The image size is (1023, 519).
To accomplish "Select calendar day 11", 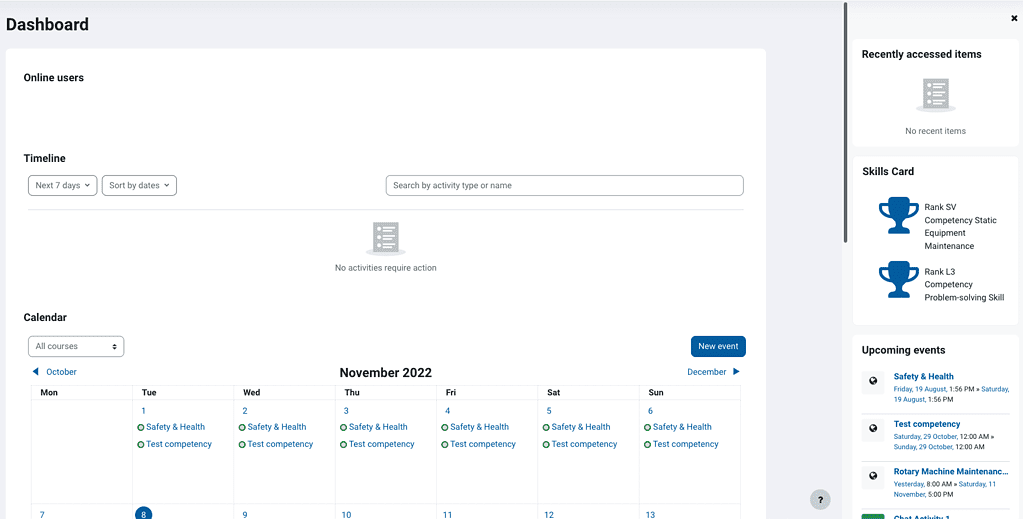I will point(448,514).
